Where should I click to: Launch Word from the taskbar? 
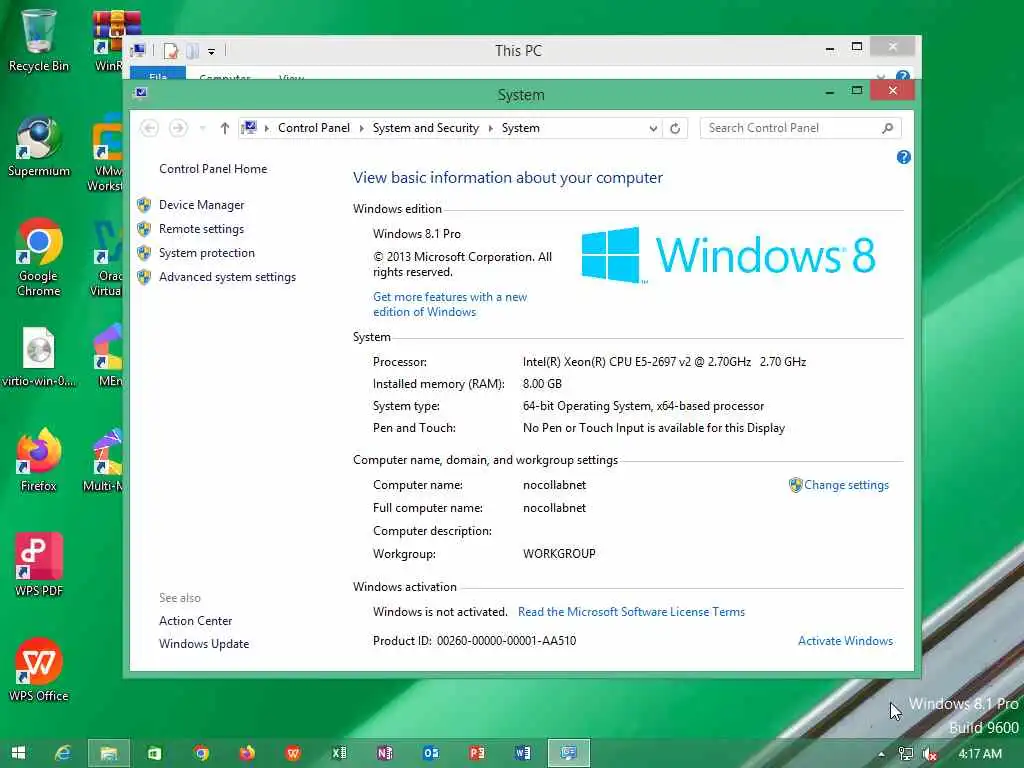522,753
